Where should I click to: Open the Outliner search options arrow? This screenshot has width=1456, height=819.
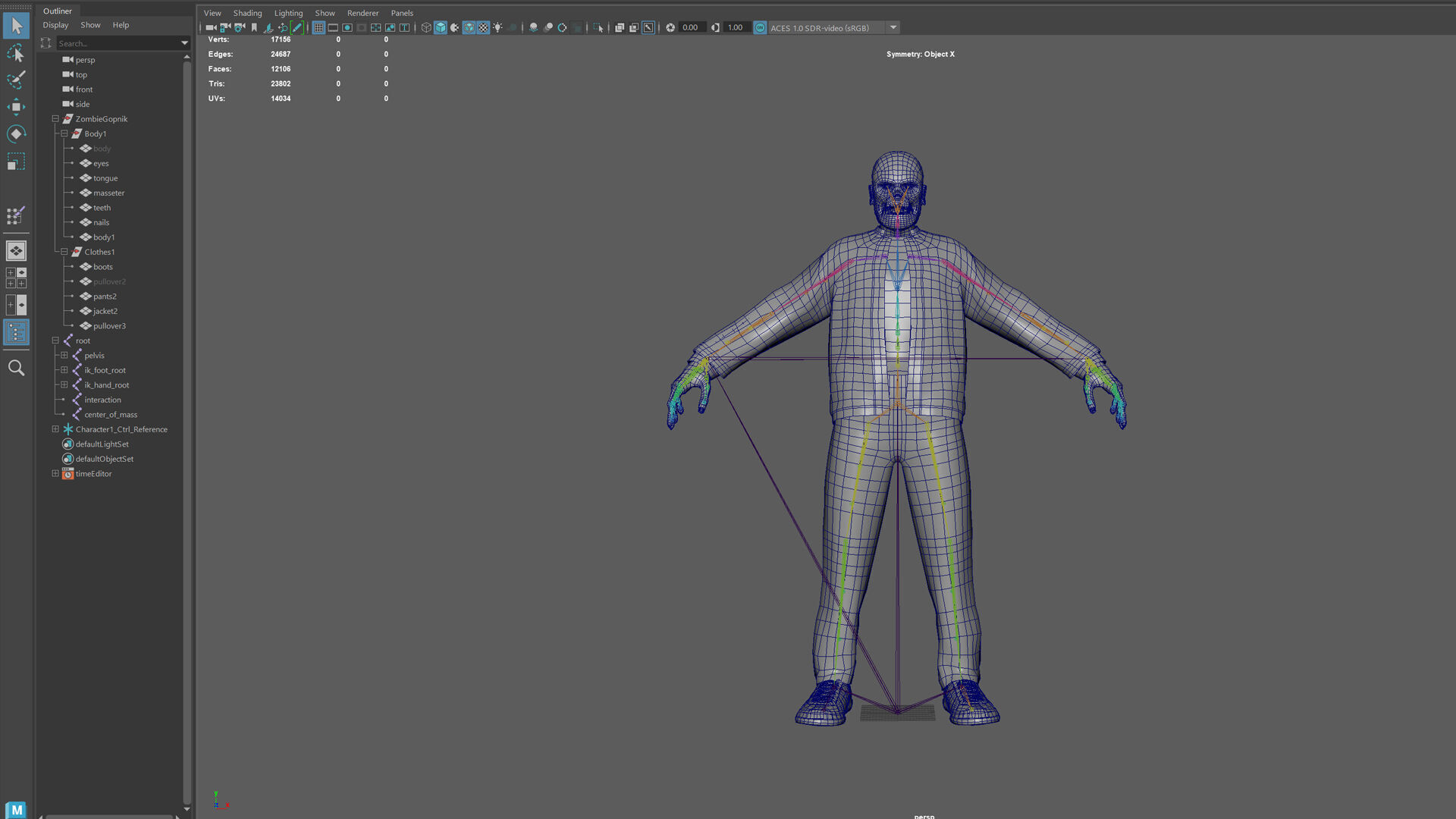(184, 43)
